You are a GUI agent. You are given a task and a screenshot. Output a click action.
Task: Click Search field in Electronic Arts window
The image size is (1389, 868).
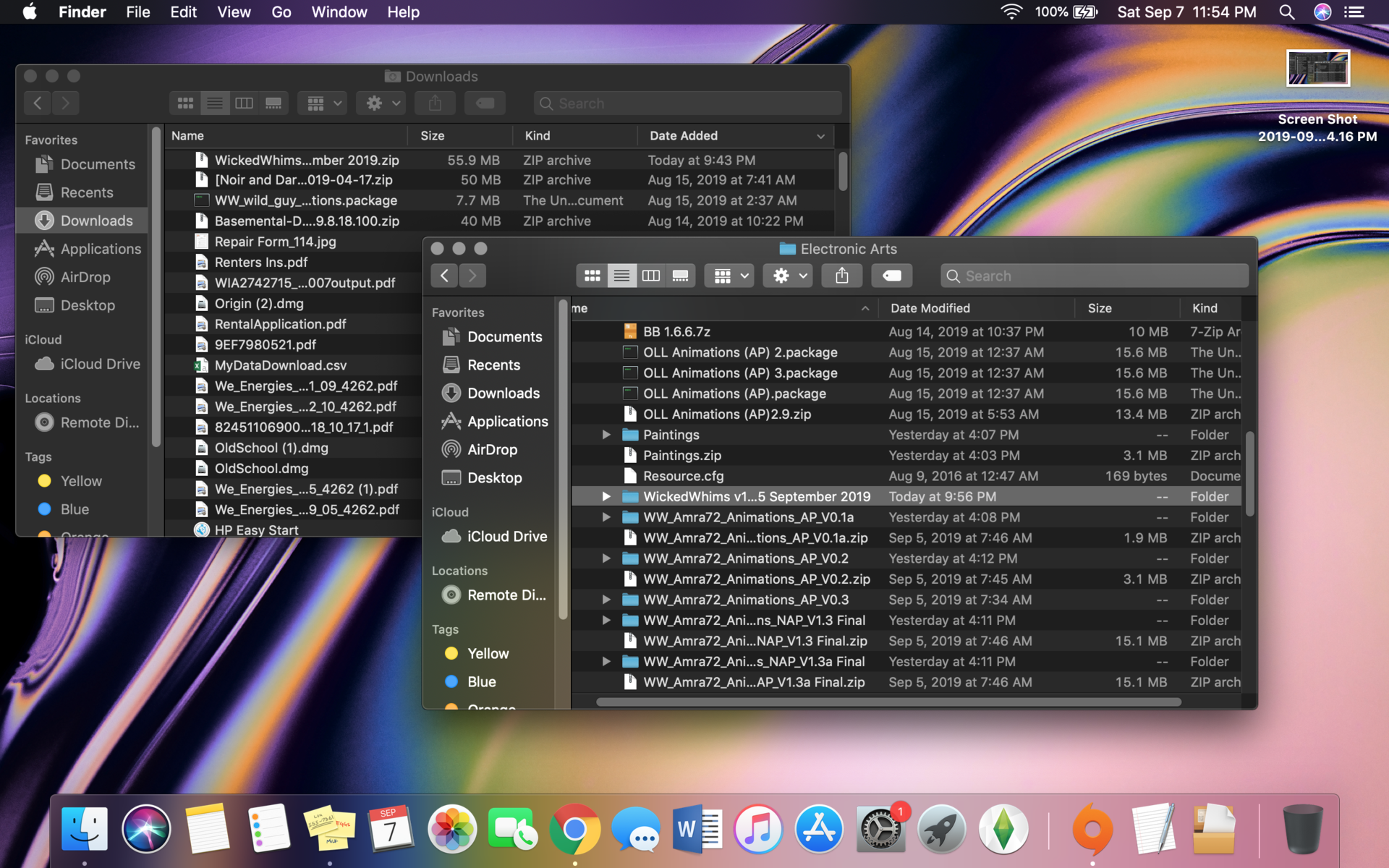pyautogui.click(x=1095, y=276)
